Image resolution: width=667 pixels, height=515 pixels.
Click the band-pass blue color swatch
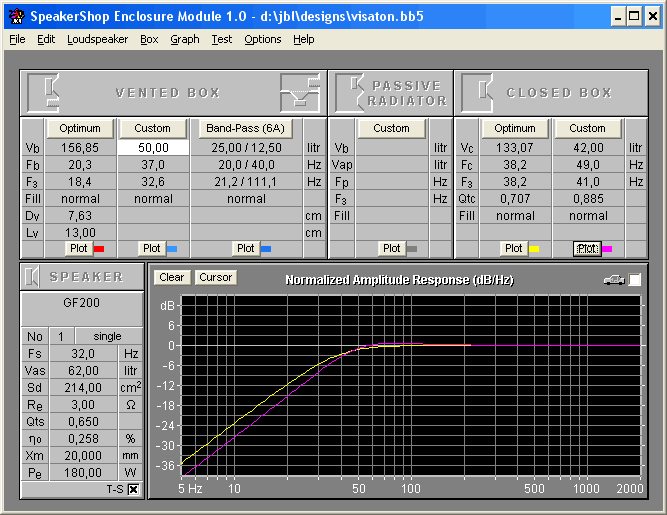click(266, 249)
